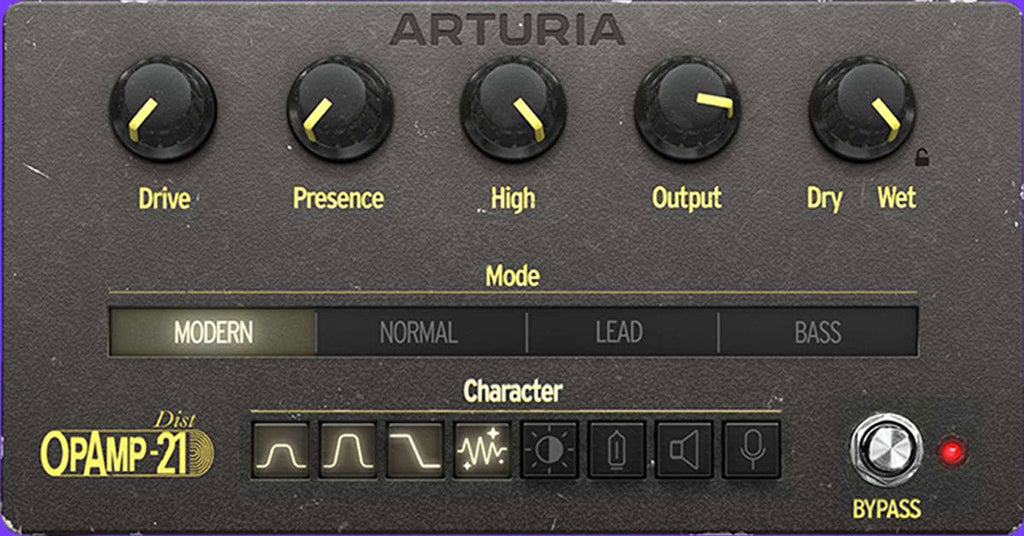1024x536 pixels.
Task: Click the Wet label
Action: (897, 198)
